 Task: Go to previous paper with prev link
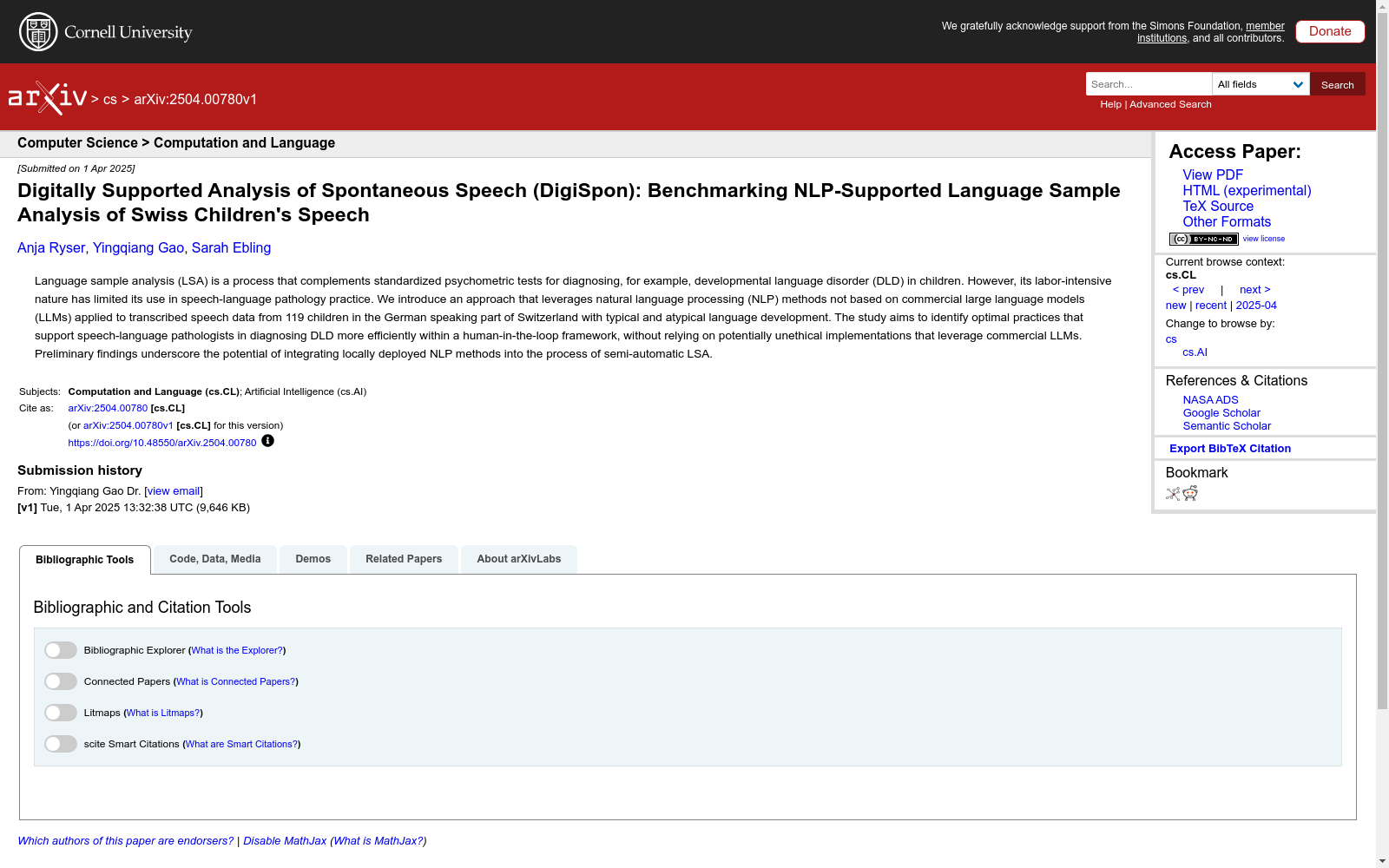(x=1188, y=290)
